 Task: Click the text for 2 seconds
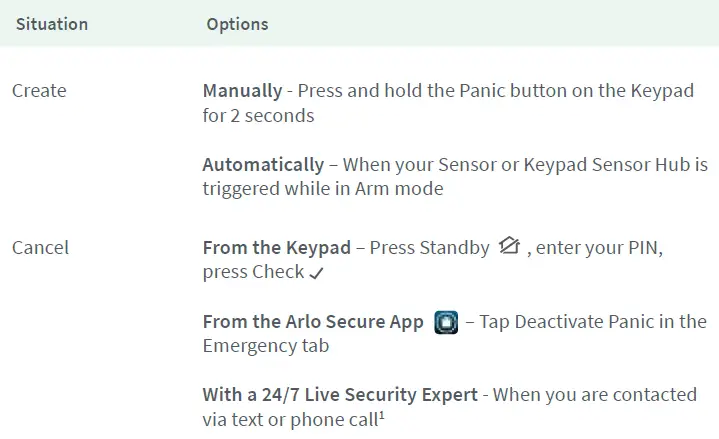(258, 115)
